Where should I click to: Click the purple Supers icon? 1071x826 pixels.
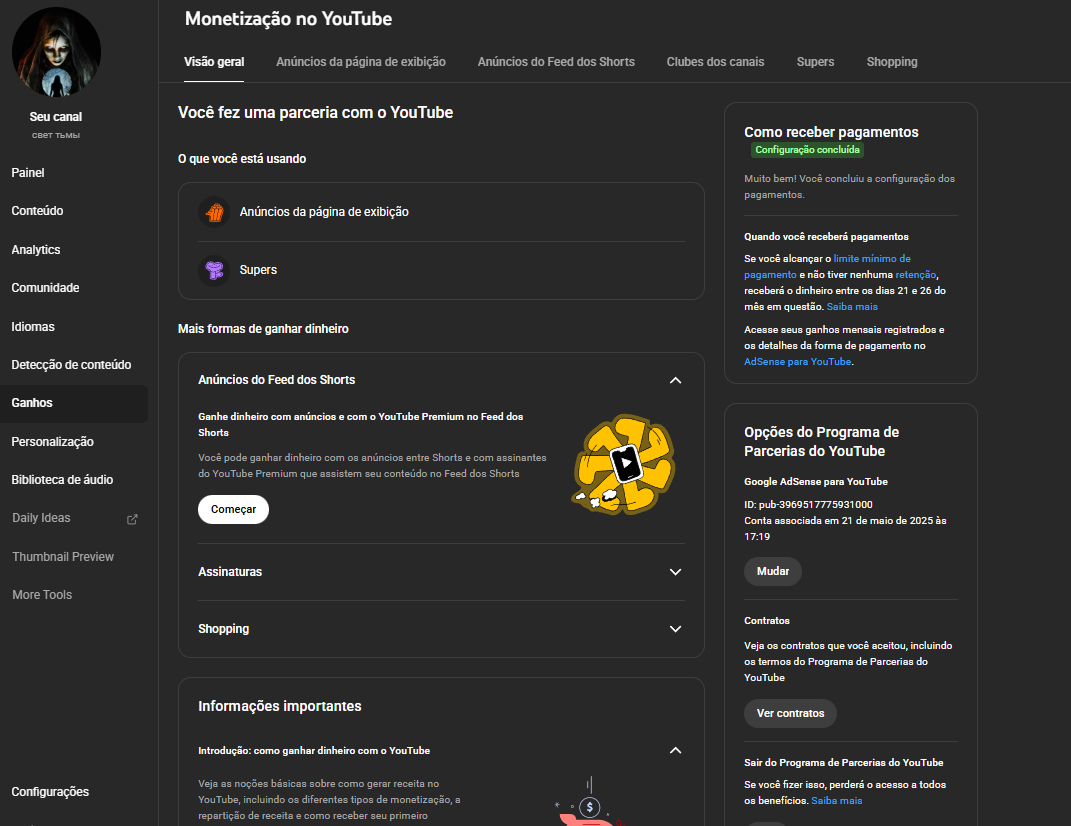click(214, 270)
